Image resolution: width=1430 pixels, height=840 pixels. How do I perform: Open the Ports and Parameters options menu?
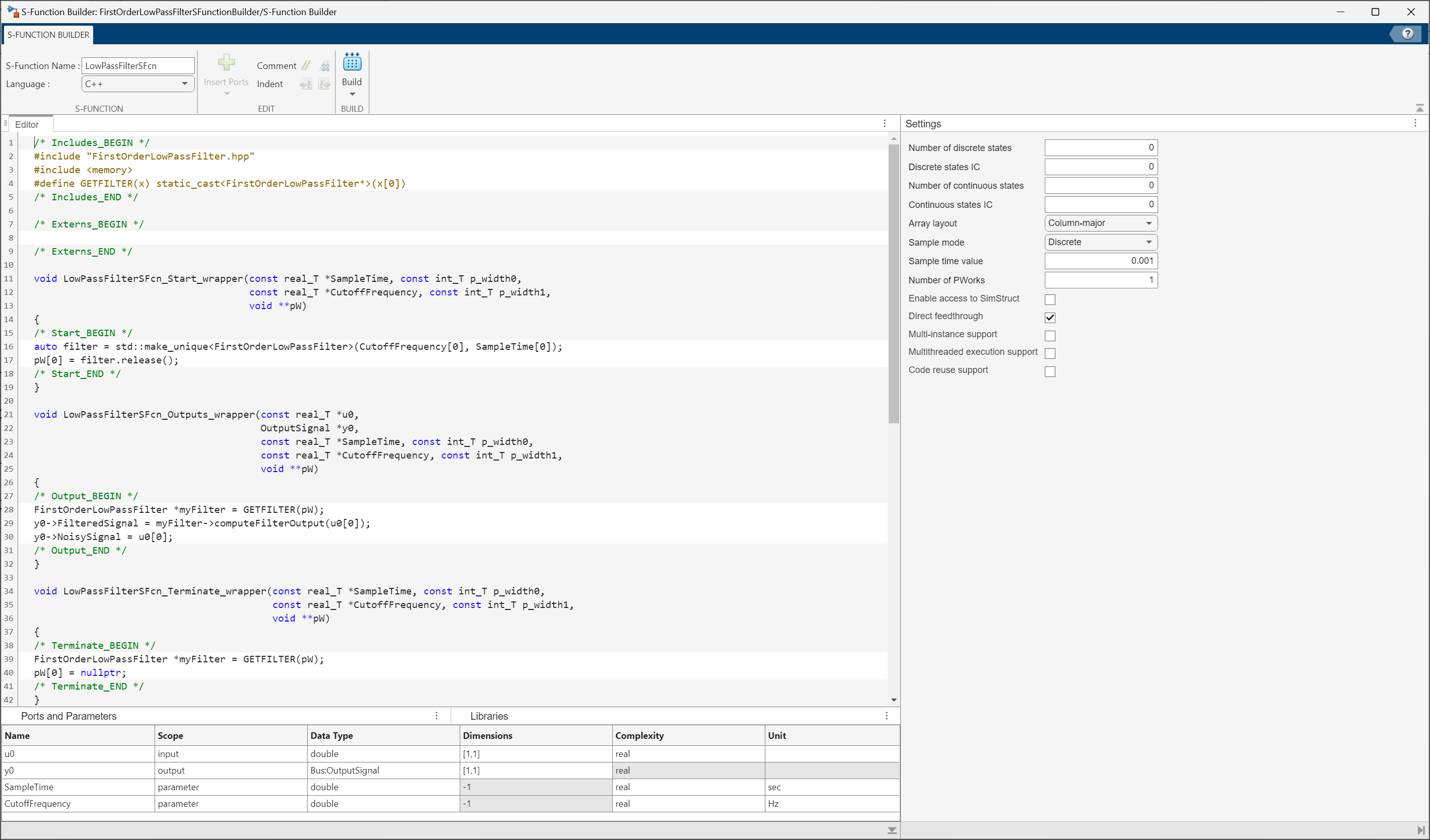436,716
